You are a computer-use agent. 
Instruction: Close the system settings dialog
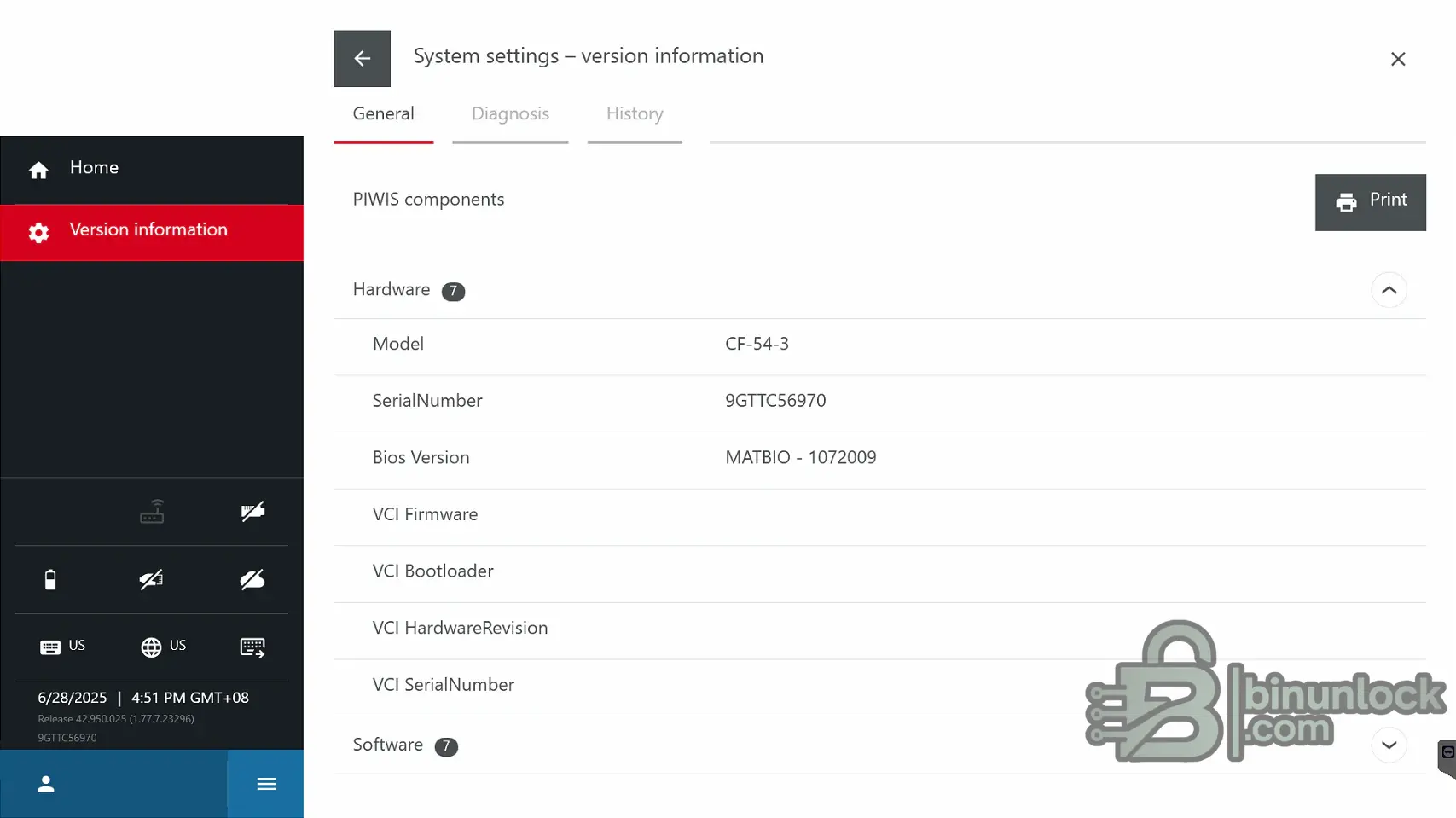[1398, 59]
